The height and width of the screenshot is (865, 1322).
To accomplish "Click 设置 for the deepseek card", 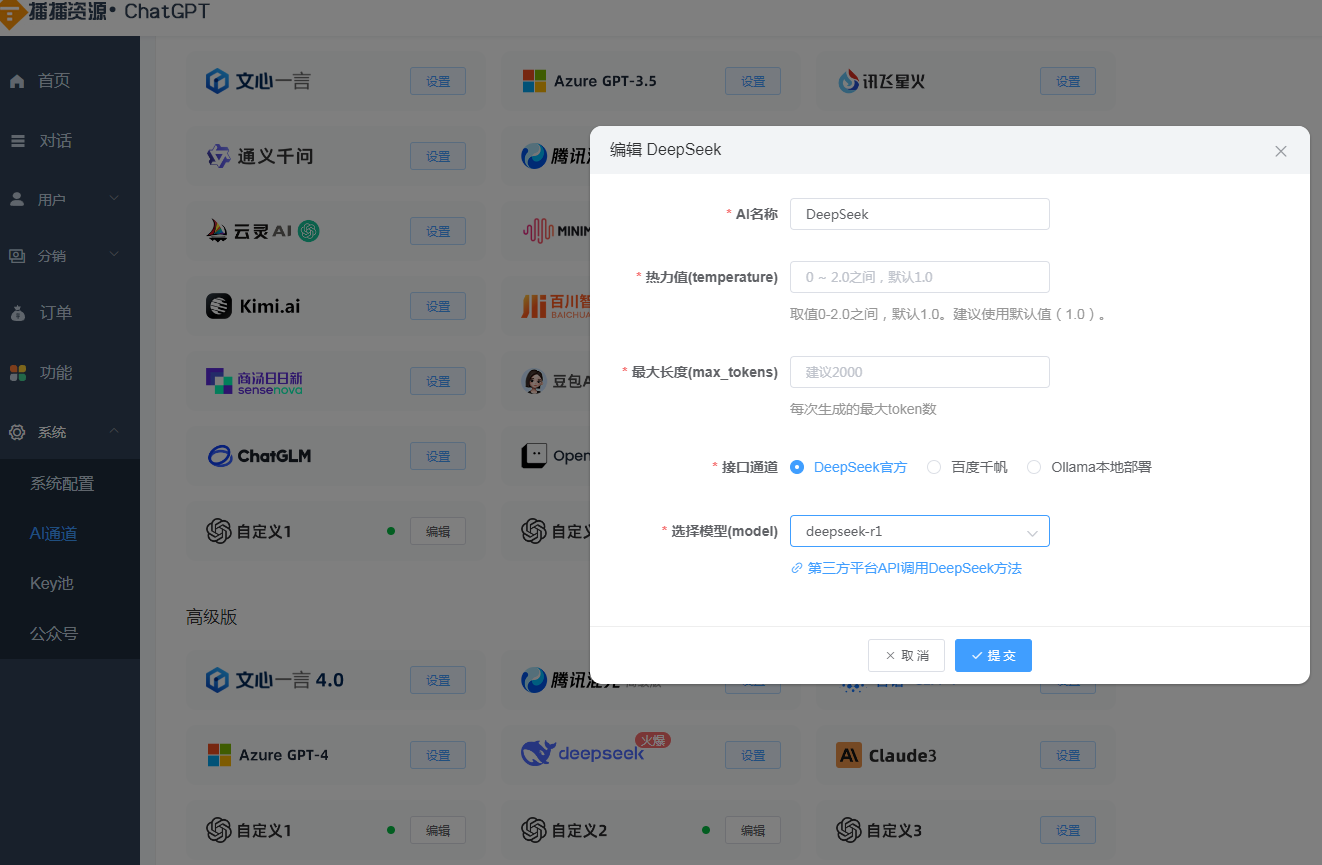I will click(753, 756).
